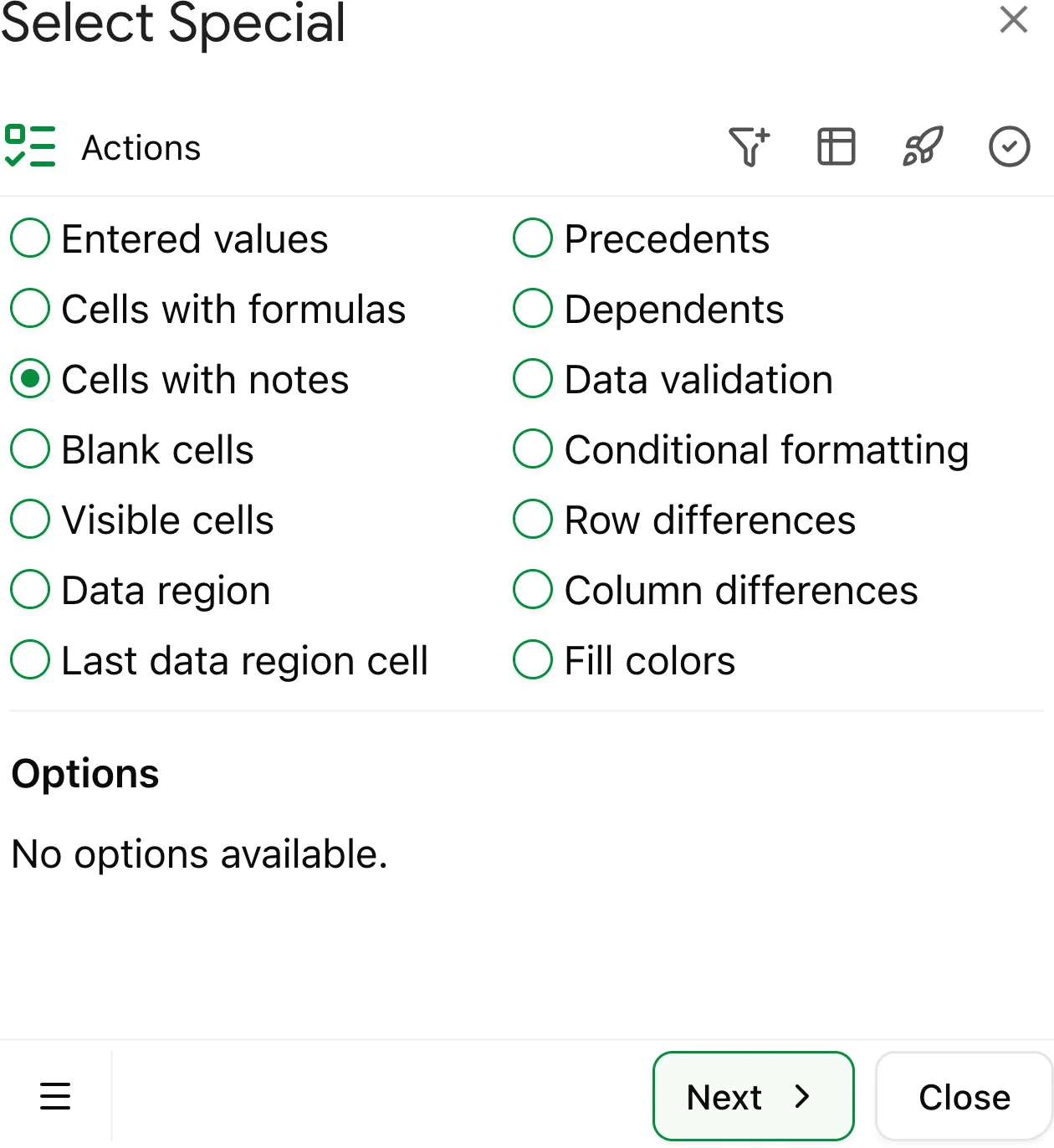Close the Select Special dialog via the X
Screen dimensions: 1054x1148
(x=1013, y=19)
